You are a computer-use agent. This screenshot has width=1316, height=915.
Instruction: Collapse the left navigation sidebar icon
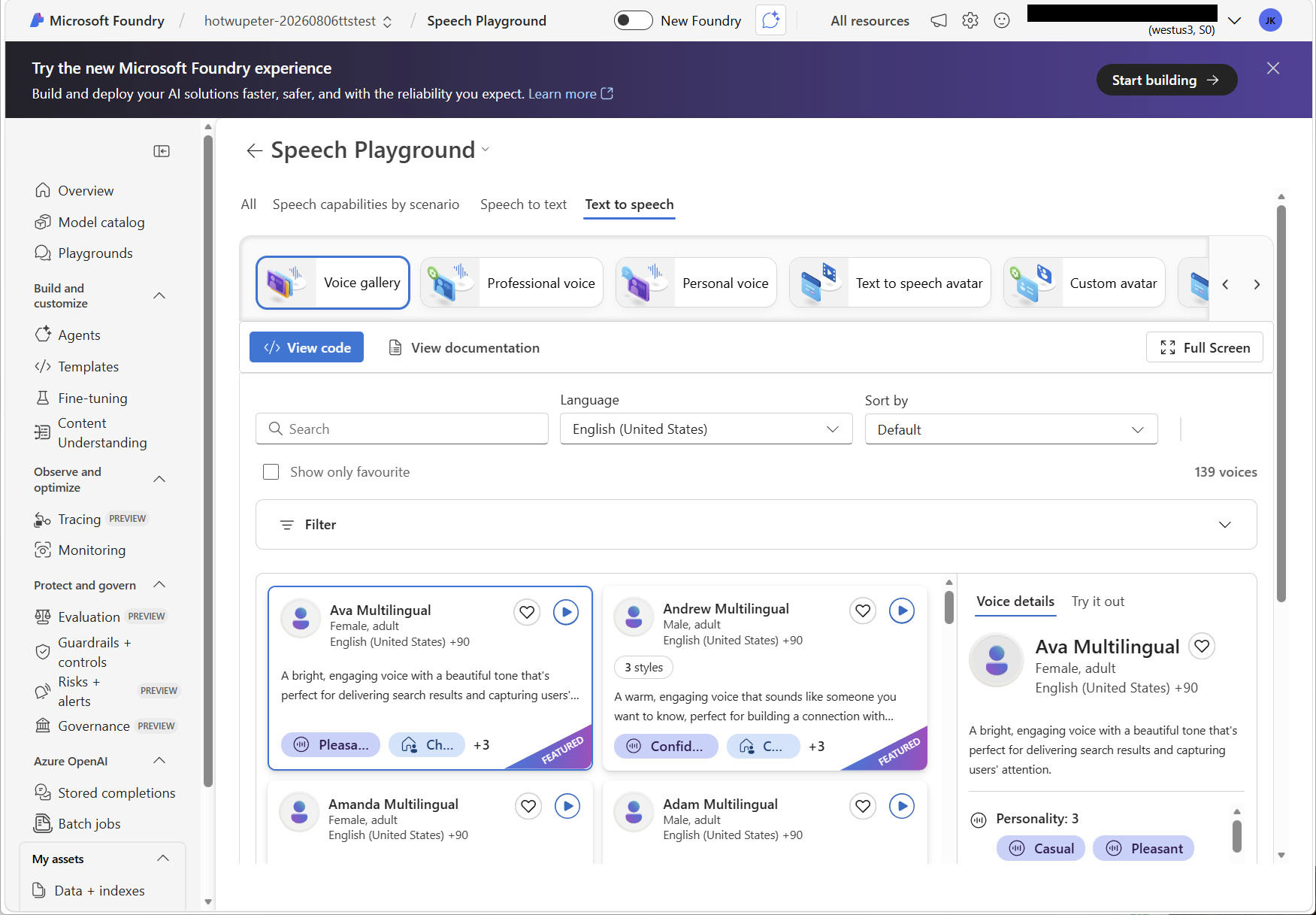pyautogui.click(x=162, y=151)
